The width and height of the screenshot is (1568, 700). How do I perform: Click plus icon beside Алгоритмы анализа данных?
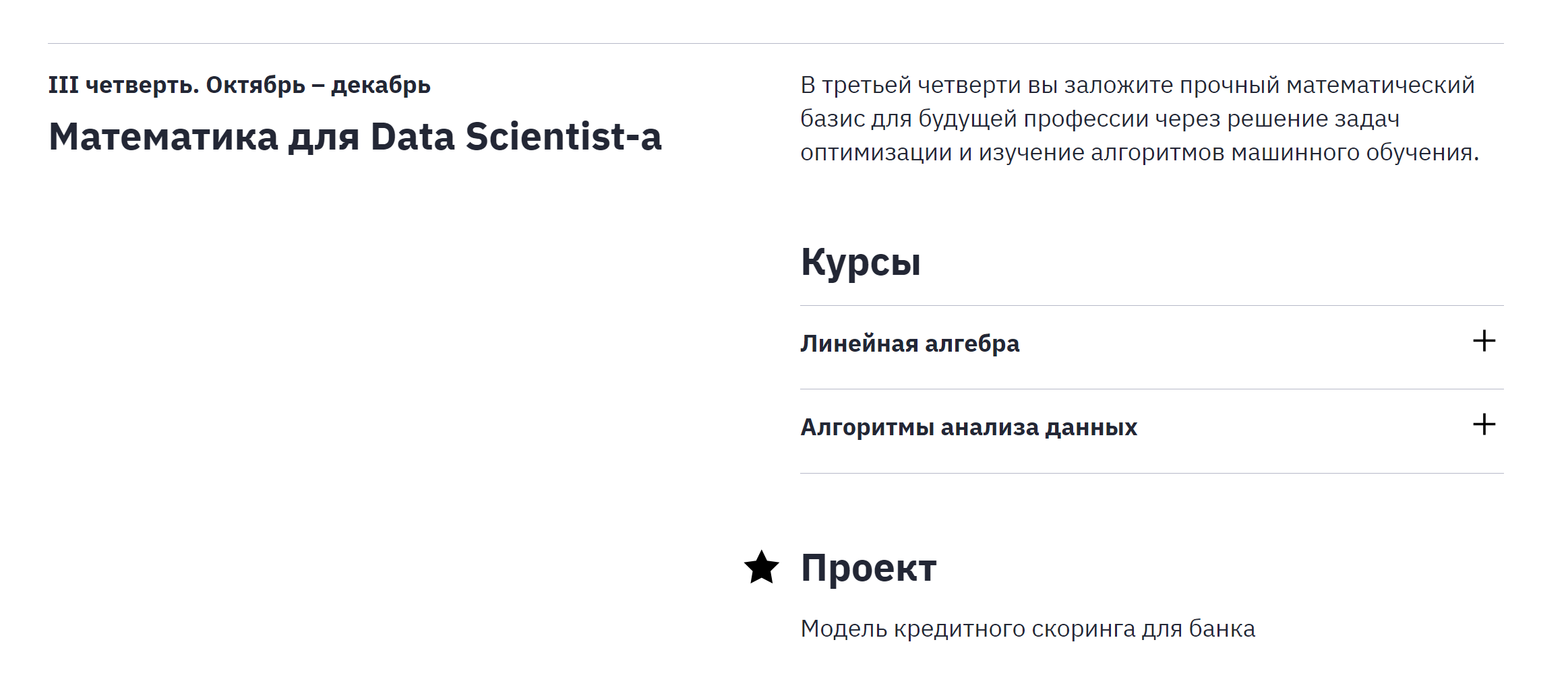pyautogui.click(x=1484, y=424)
